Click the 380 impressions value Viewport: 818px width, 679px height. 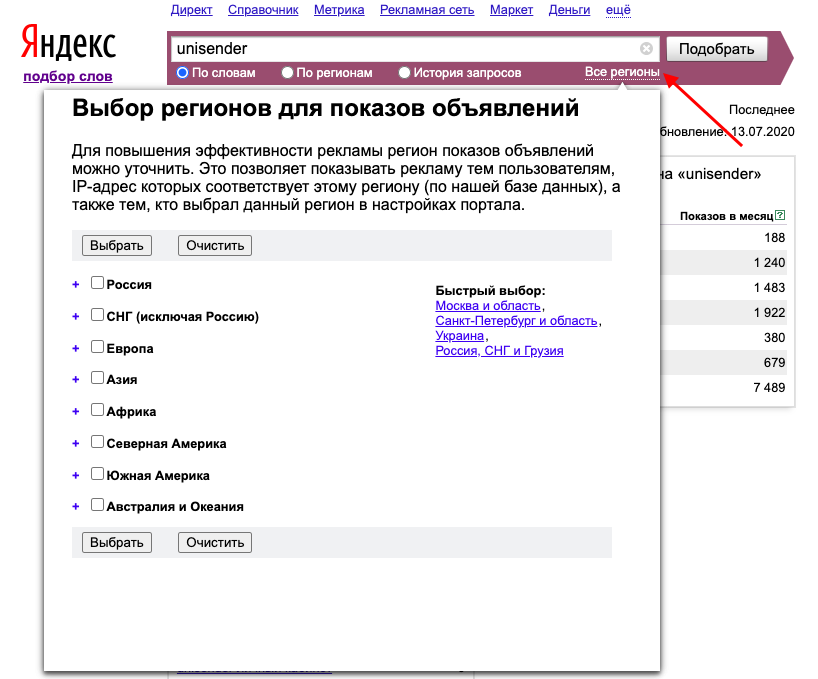tap(775, 337)
